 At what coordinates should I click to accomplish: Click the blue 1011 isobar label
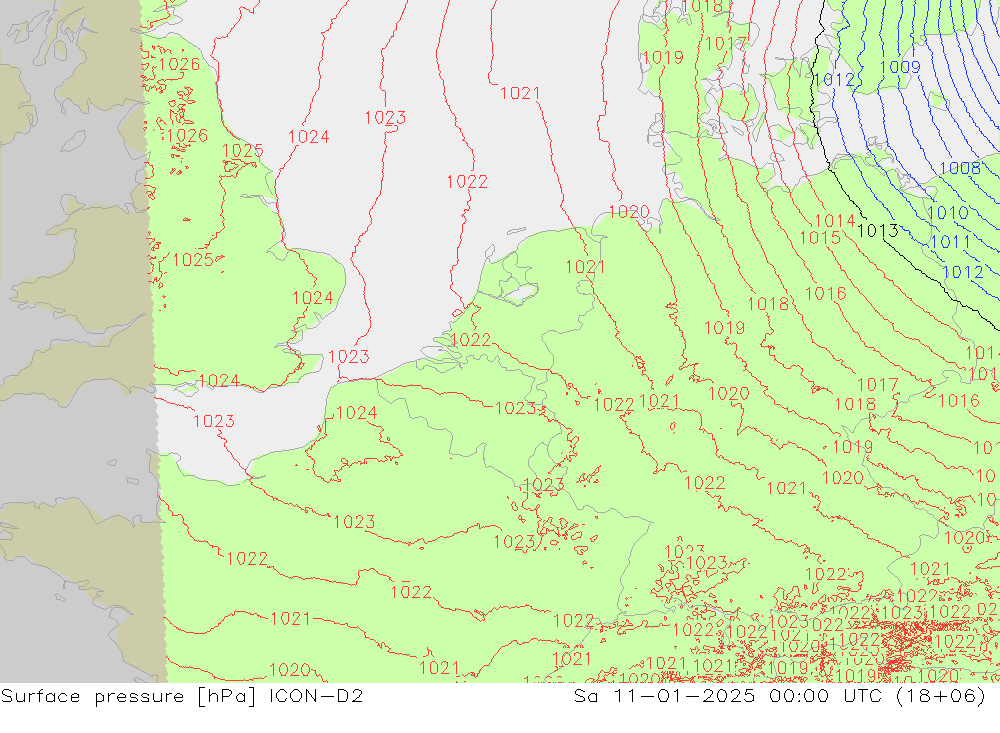pos(950,242)
